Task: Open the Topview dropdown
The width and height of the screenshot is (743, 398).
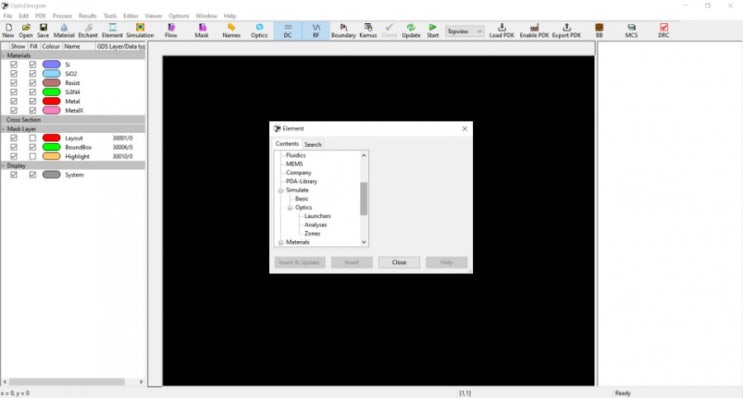Action: tap(464, 31)
